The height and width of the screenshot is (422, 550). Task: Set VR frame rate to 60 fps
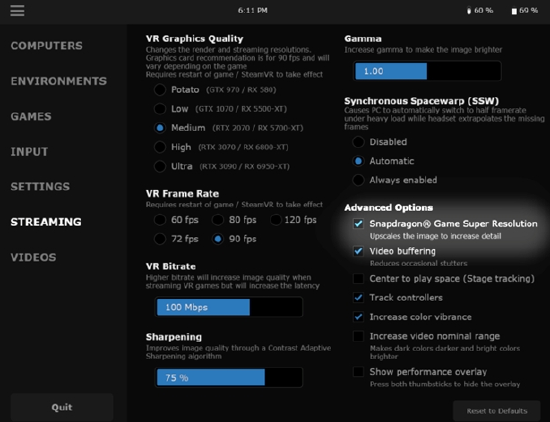click(x=160, y=220)
